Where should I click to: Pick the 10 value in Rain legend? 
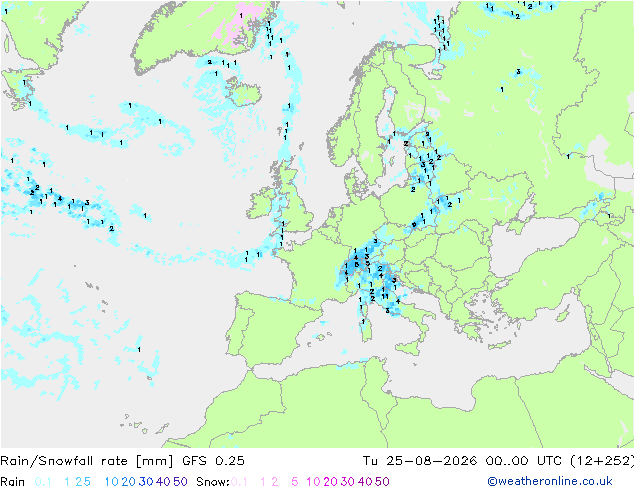tap(111, 482)
